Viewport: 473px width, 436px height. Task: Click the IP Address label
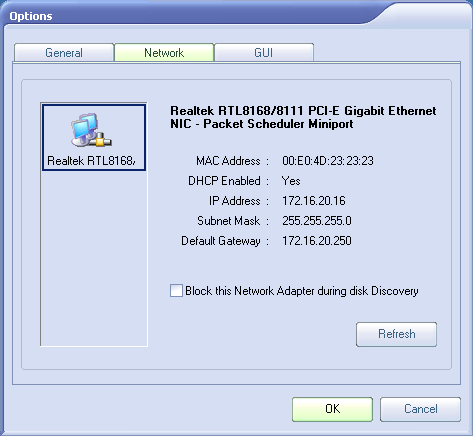pos(235,201)
